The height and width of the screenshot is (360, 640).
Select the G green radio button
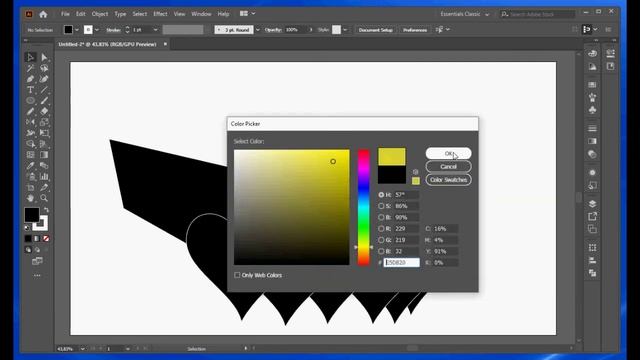[x=381, y=240]
